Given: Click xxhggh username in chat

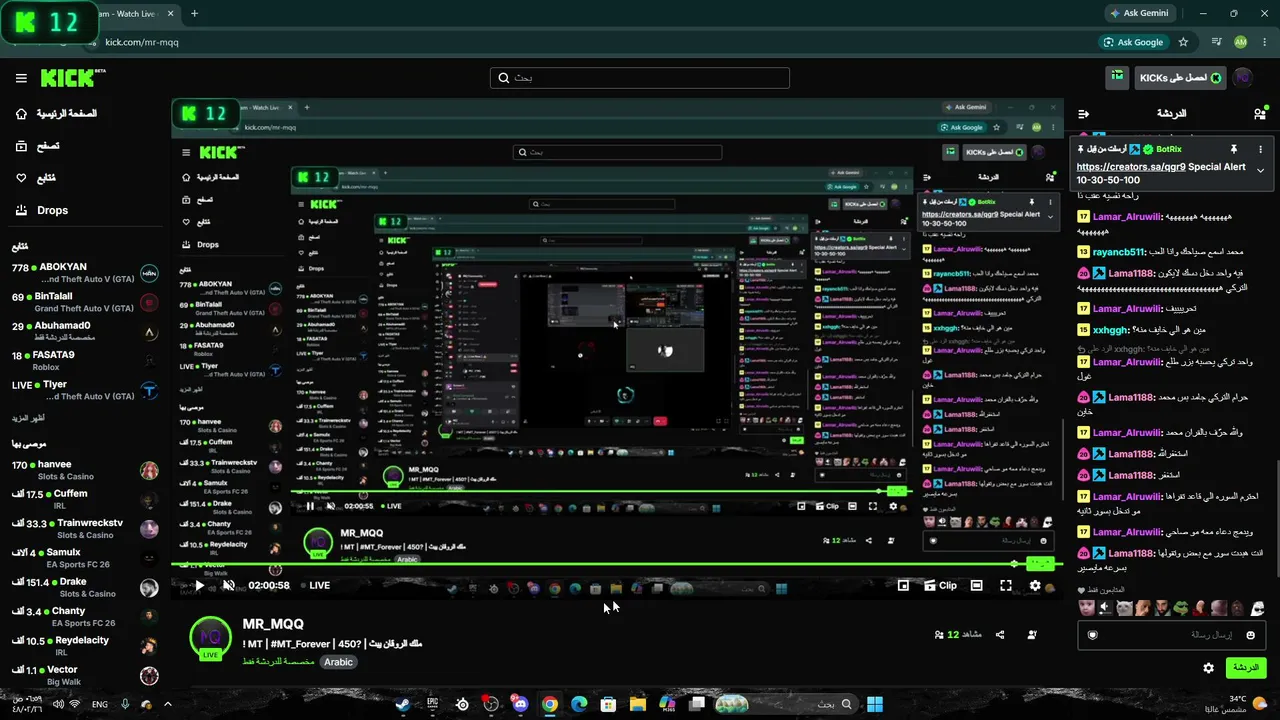Looking at the screenshot, I should click(x=1110, y=330).
